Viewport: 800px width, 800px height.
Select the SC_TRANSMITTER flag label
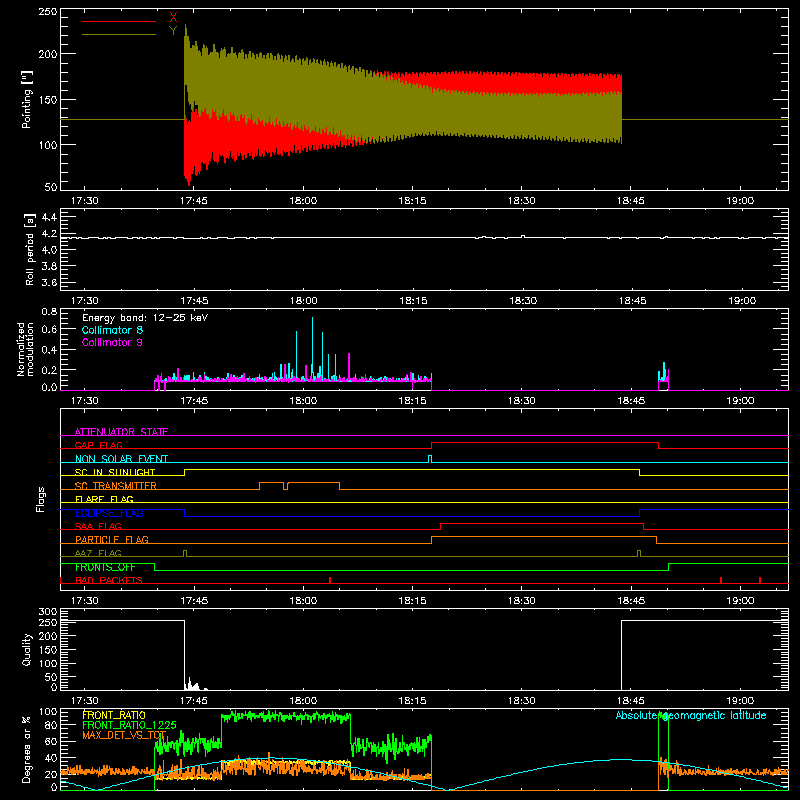coord(116,486)
